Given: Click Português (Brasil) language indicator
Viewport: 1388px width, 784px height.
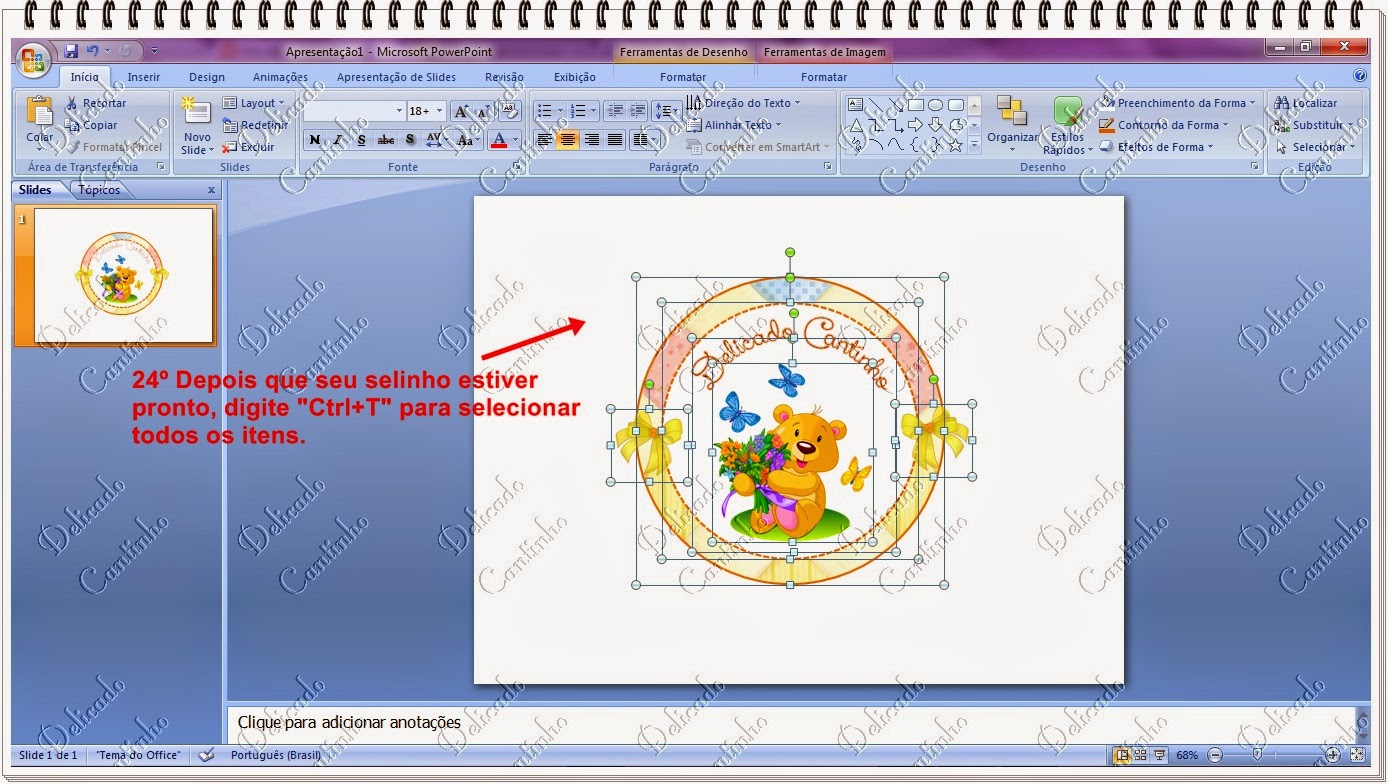Looking at the screenshot, I should (275, 755).
